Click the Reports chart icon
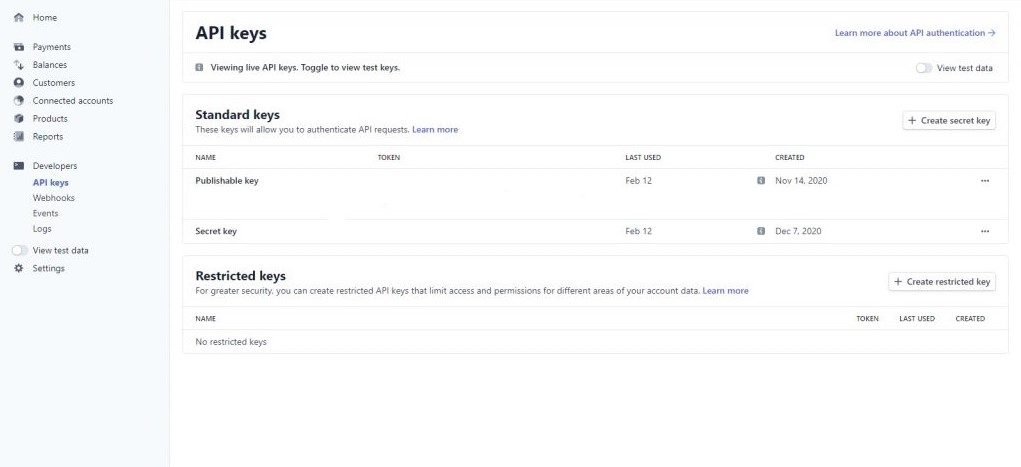 [x=19, y=137]
